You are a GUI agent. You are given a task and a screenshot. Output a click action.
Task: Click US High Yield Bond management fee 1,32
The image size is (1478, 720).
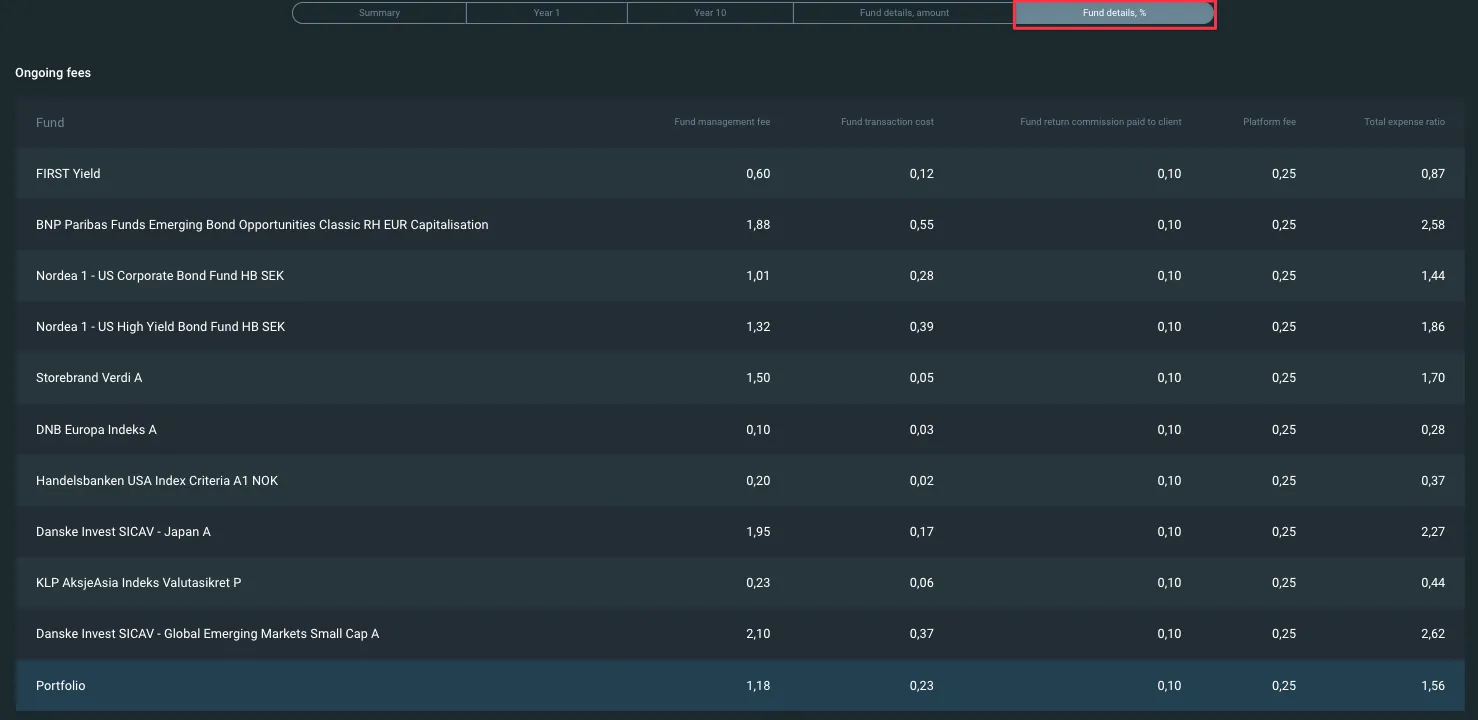758,327
